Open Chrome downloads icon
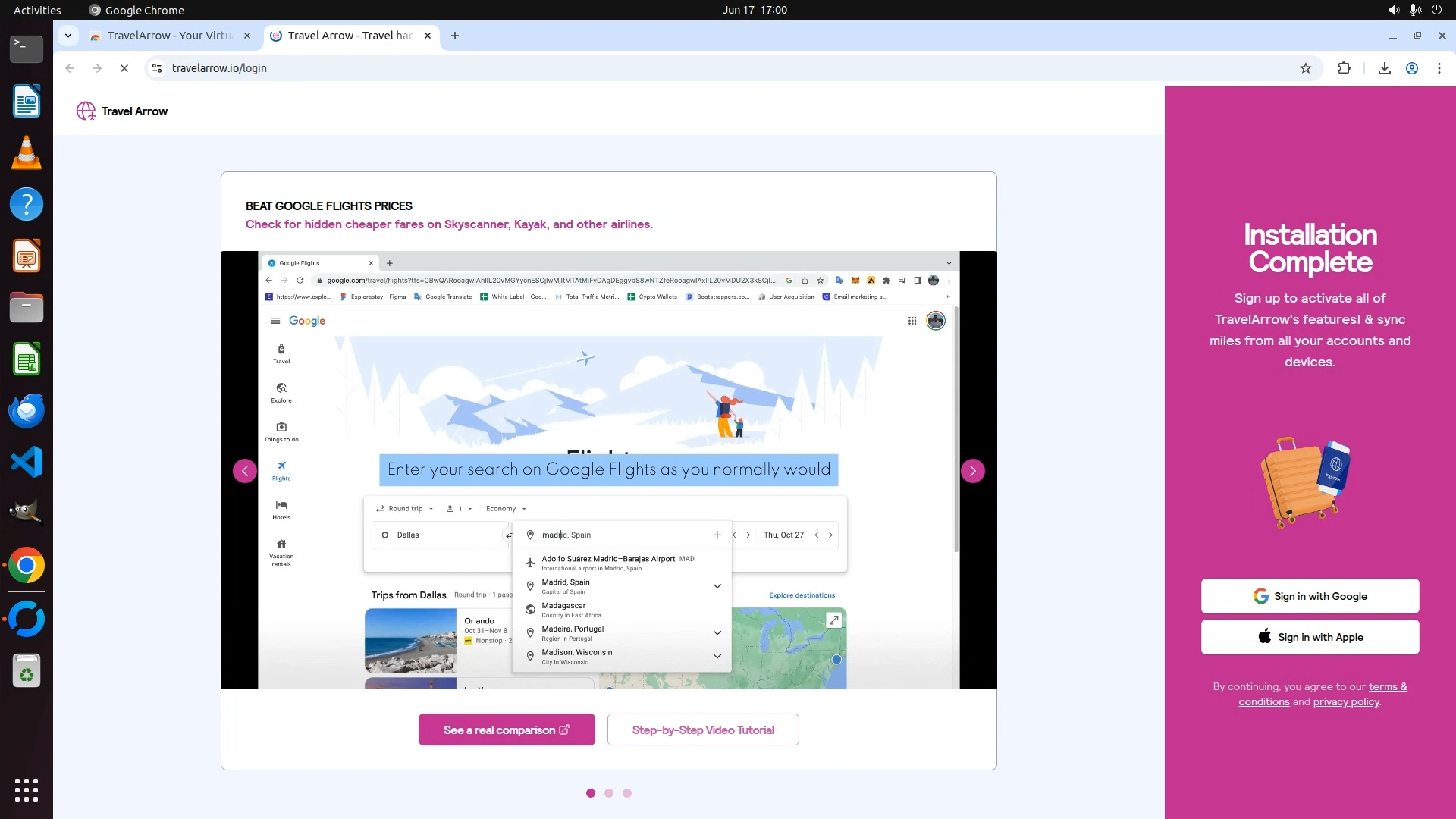Viewport: 1456px width, 819px height. pos(1384,68)
